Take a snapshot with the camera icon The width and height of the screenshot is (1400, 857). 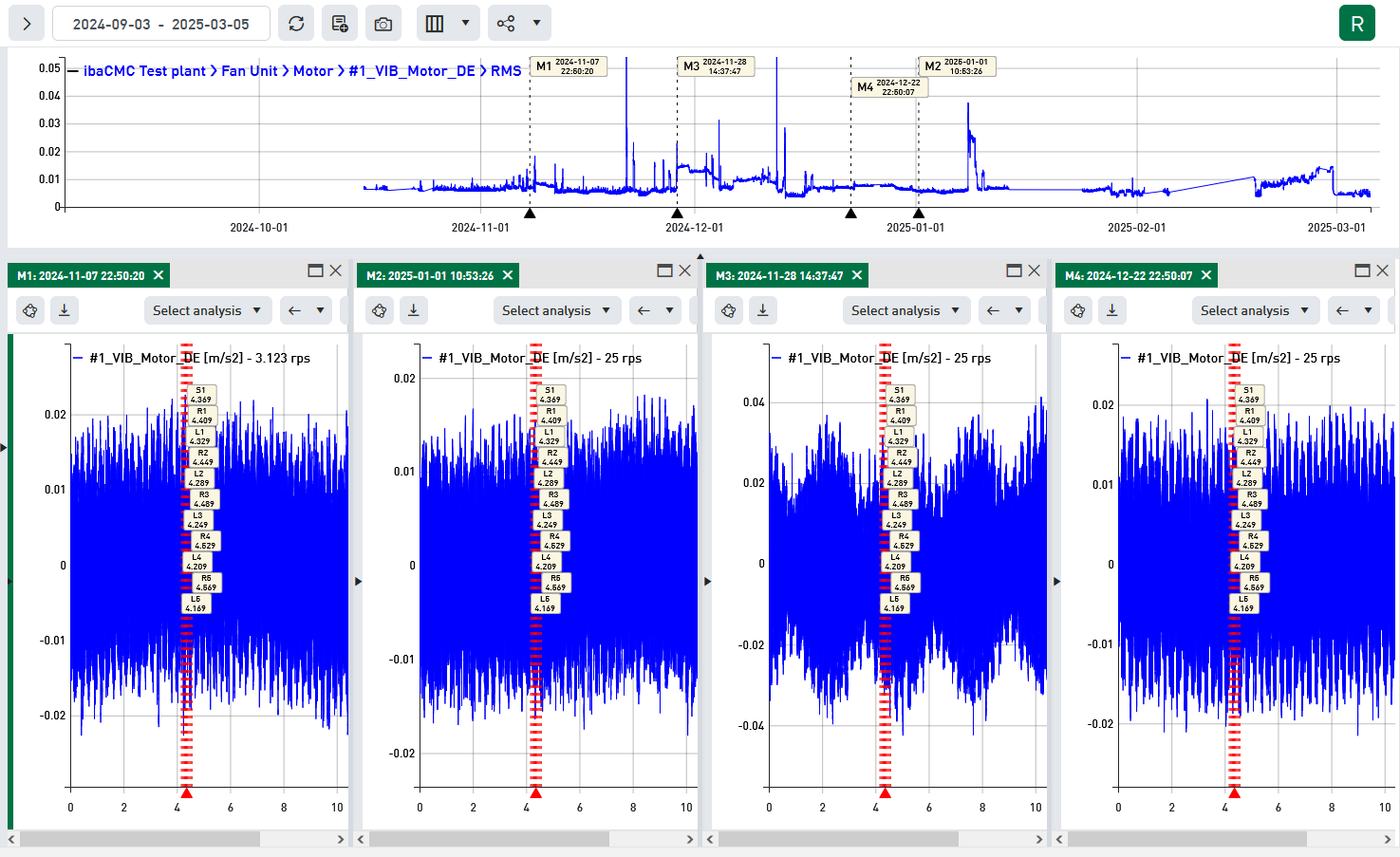(383, 24)
